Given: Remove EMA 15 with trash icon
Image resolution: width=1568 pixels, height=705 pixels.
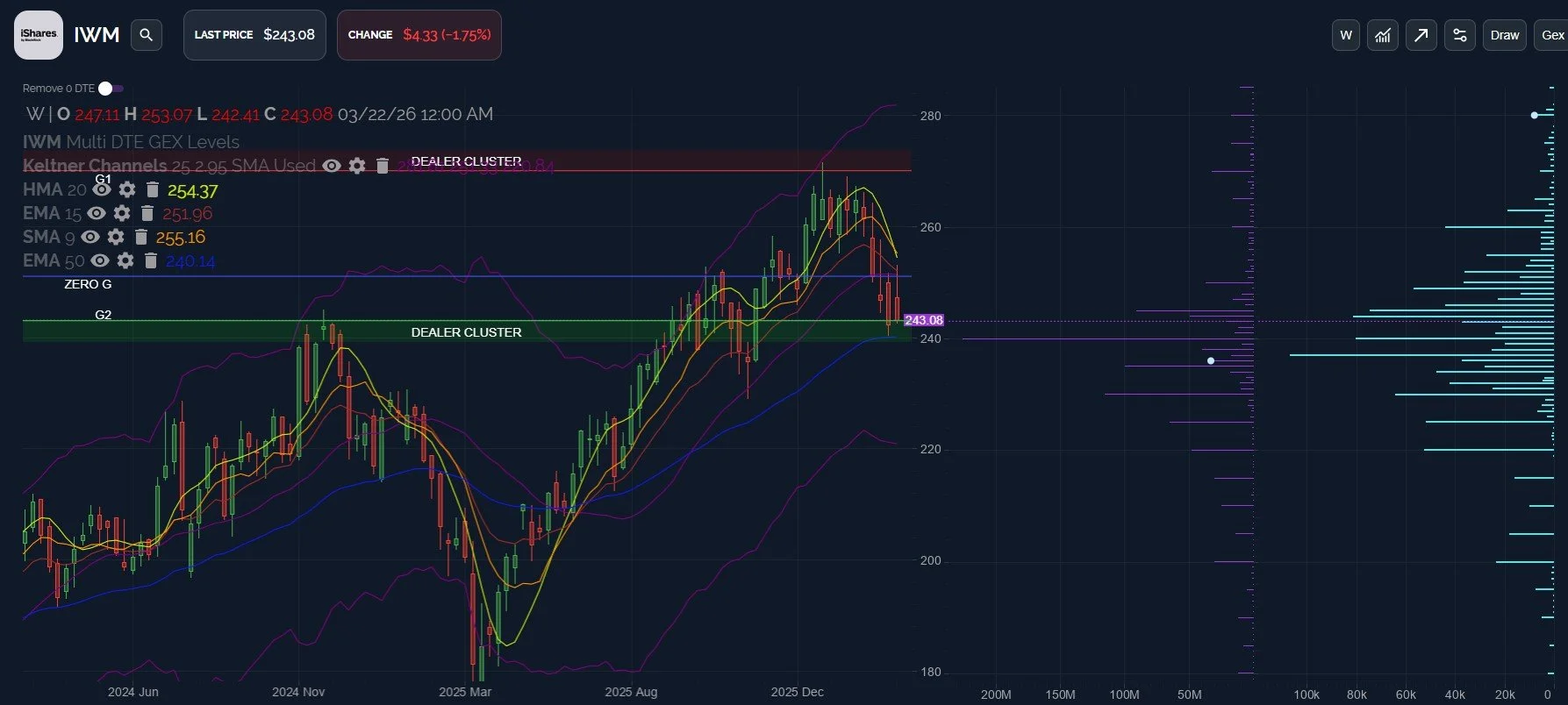Looking at the screenshot, I should click(147, 213).
